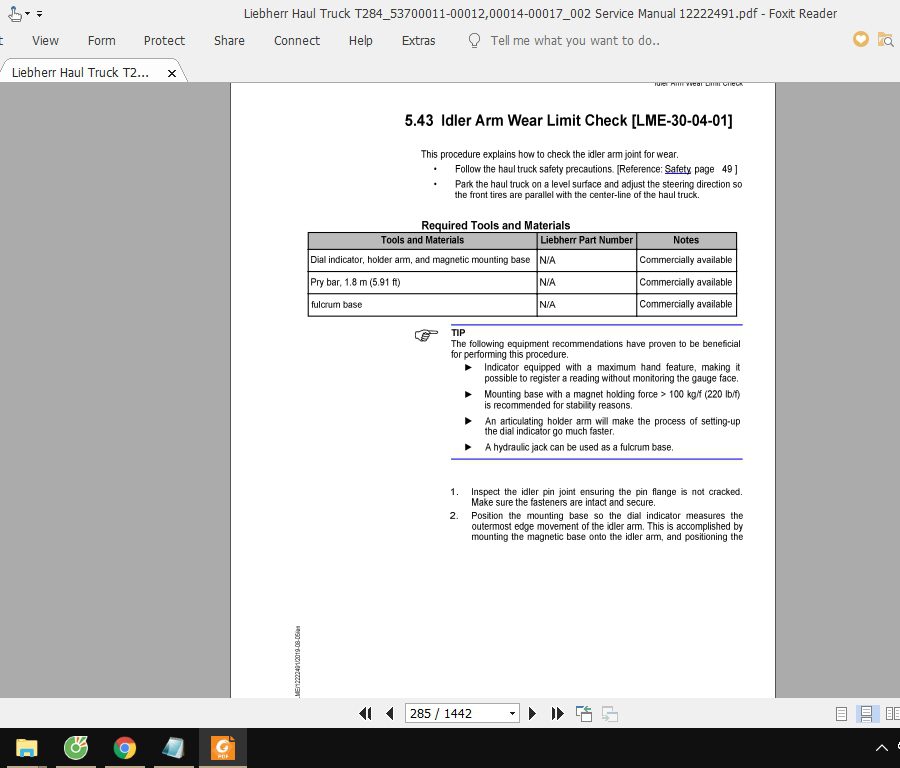The width and height of the screenshot is (900, 768).
Task: Click the lightbulb Tell me icon
Action: pos(475,41)
